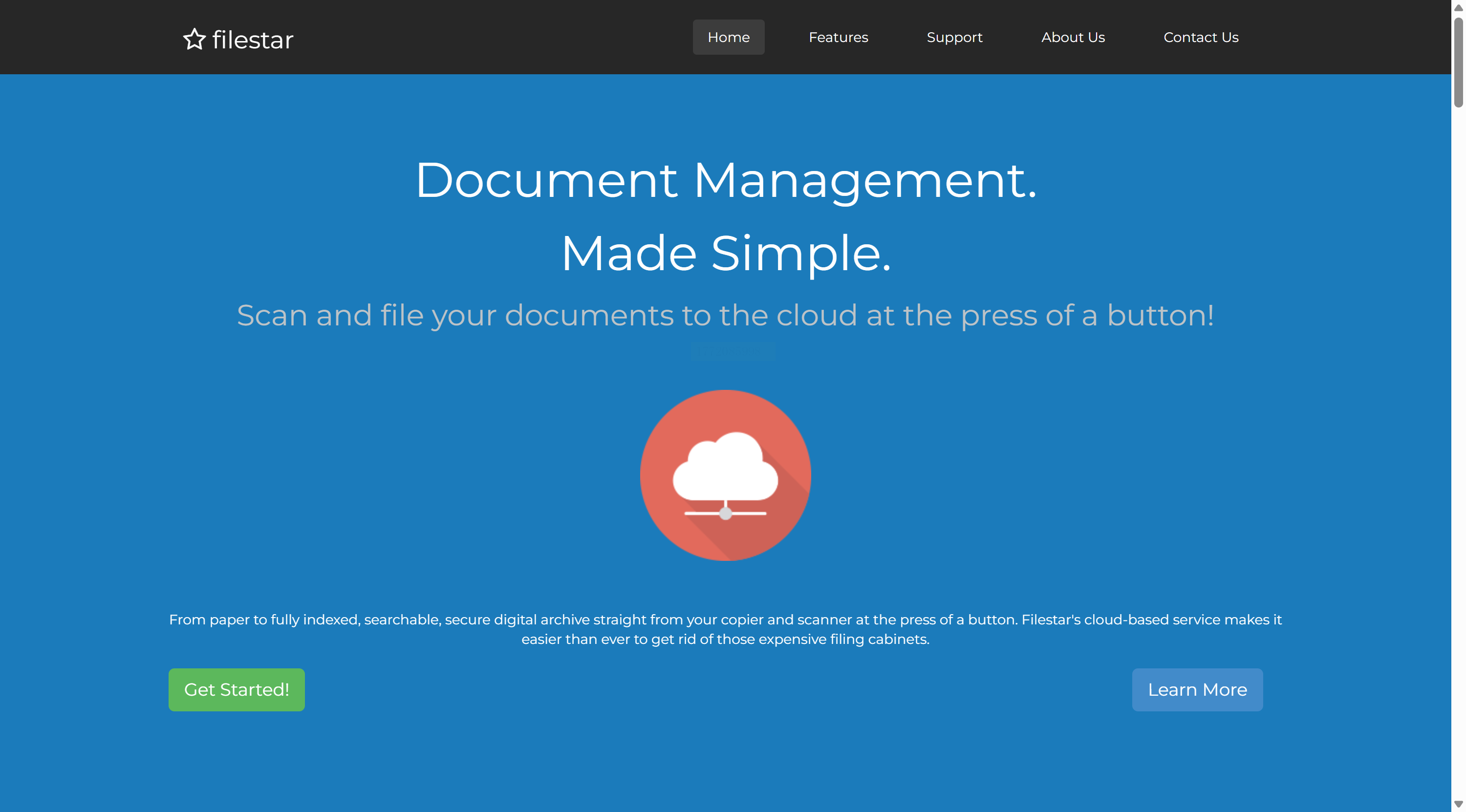Click the Document Management. heading
The width and height of the screenshot is (1466, 812).
(x=726, y=180)
